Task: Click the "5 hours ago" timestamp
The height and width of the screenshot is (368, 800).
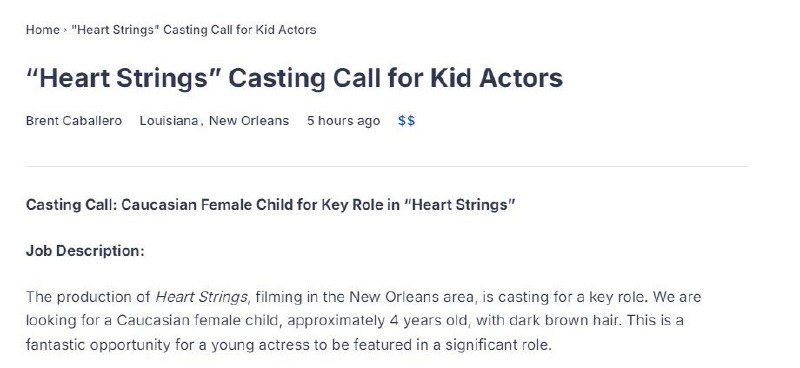Action: pos(343,121)
